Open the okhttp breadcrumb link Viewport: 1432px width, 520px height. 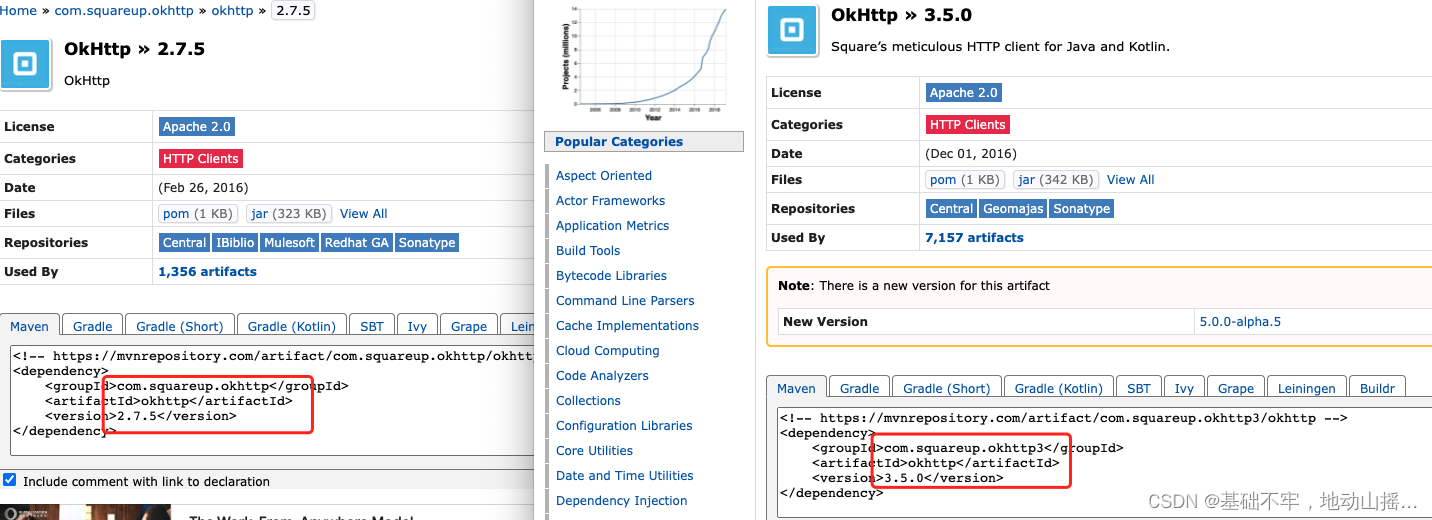(233, 10)
